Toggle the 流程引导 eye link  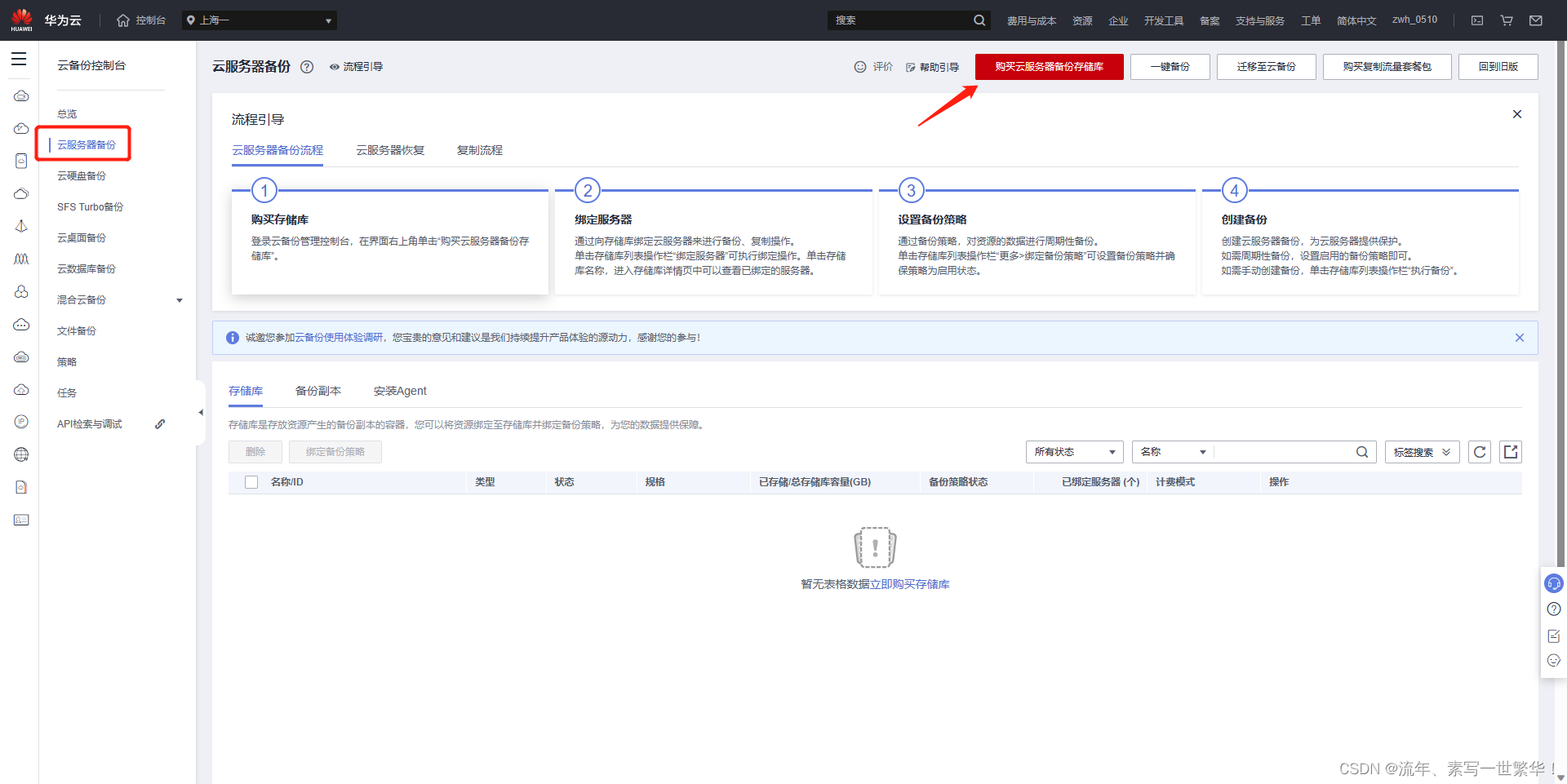click(x=356, y=67)
